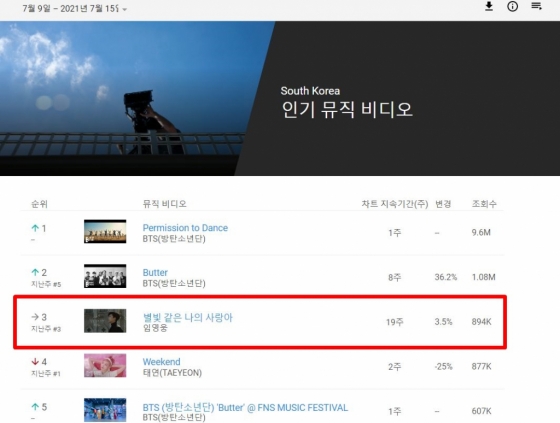Click the 변경 column header

pos(443,204)
